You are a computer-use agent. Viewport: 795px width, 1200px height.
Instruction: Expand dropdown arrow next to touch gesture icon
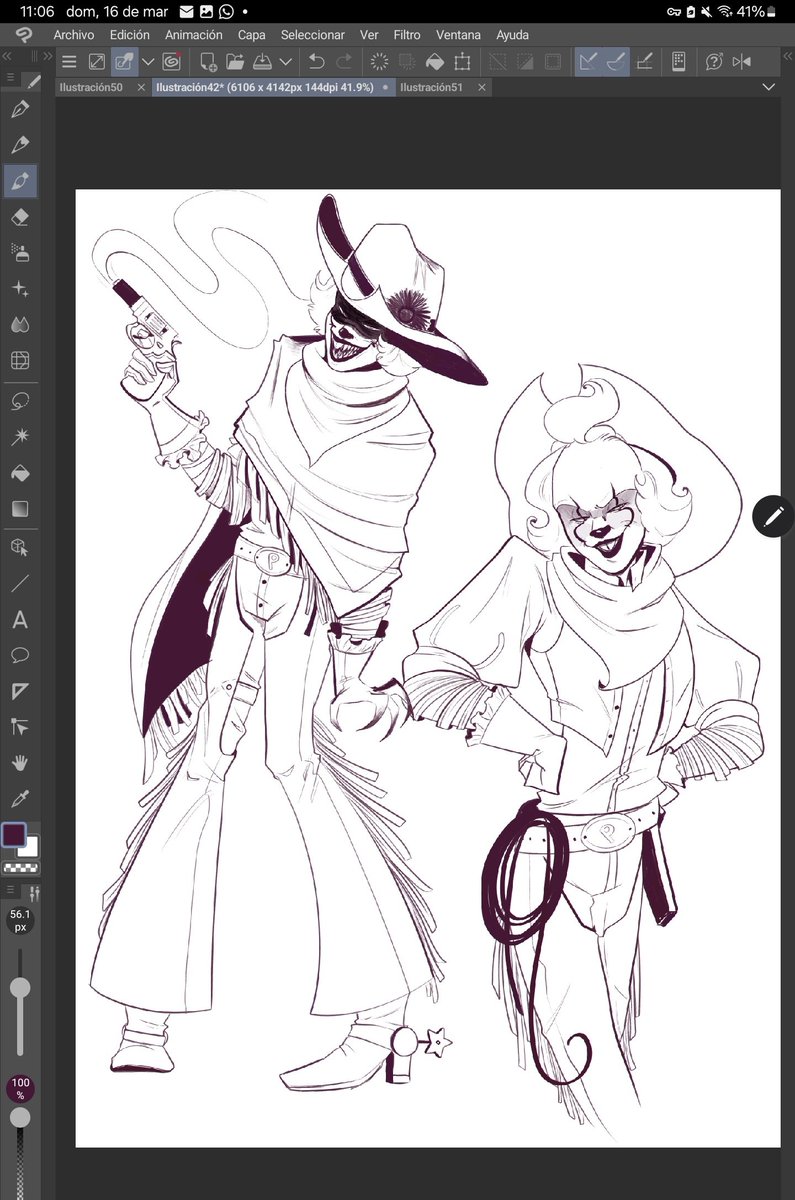[148, 62]
